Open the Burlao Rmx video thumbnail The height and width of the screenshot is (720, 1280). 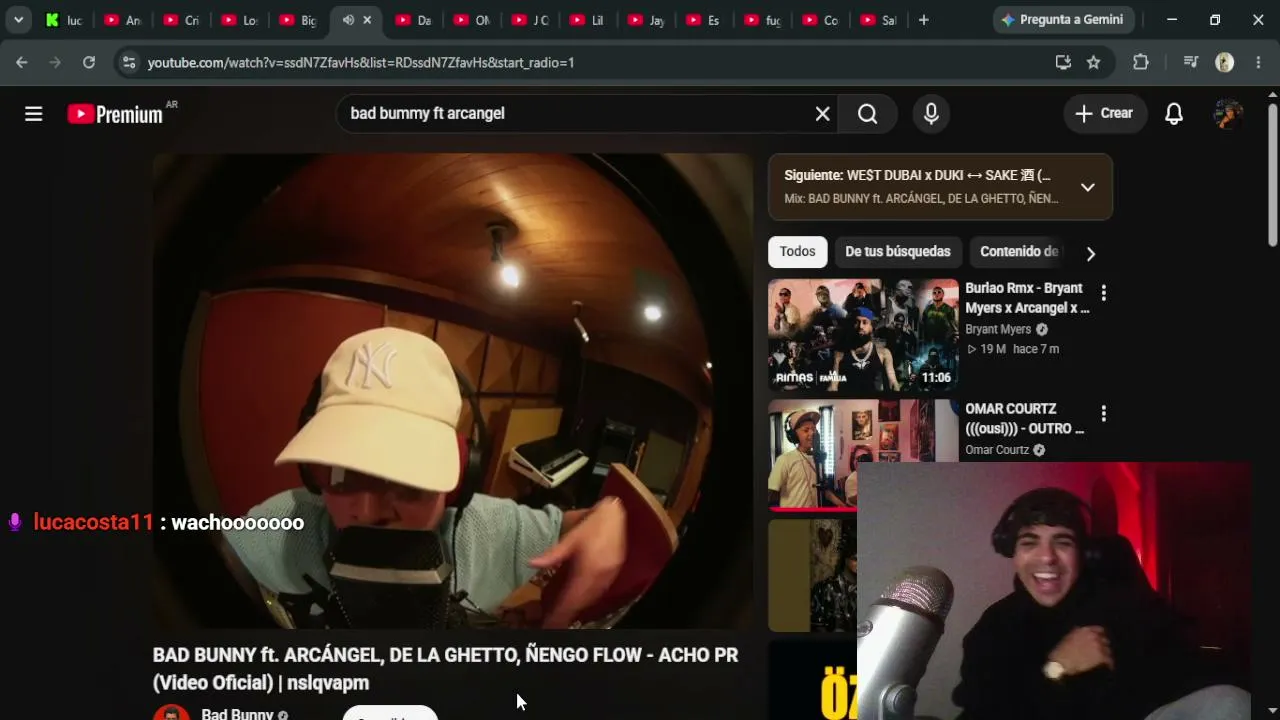pyautogui.click(x=863, y=334)
